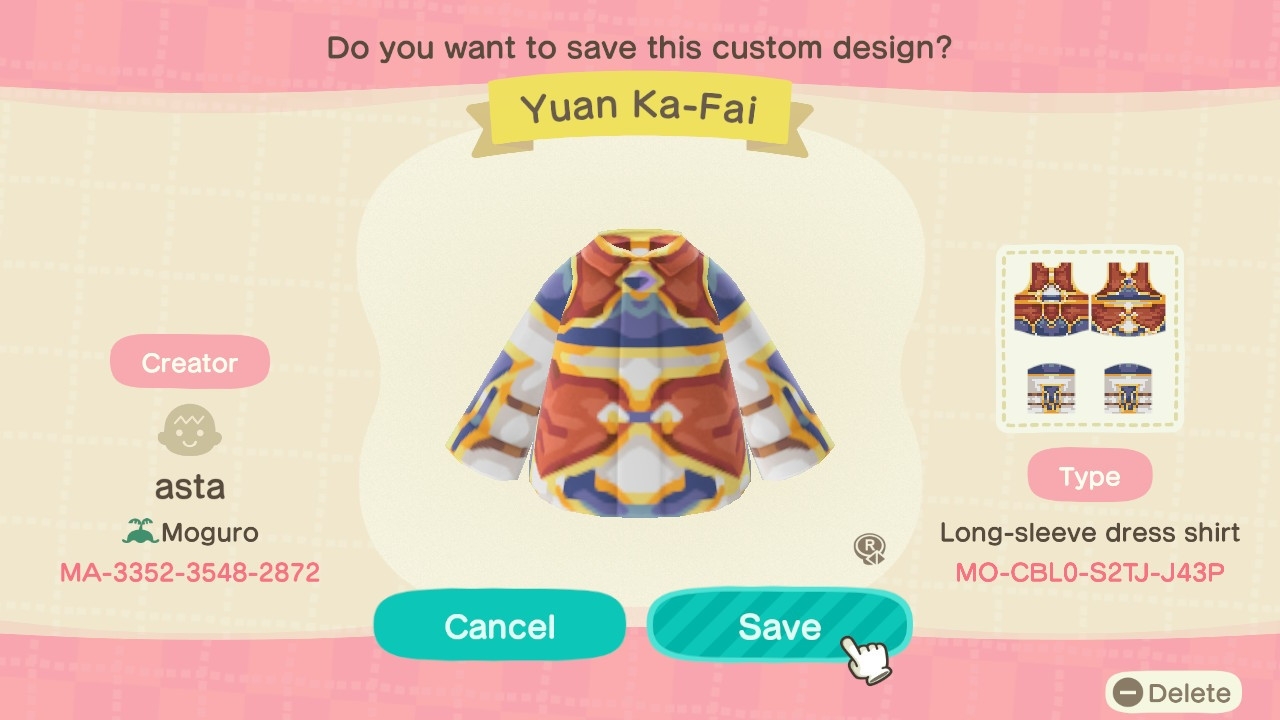1280x720 pixels.
Task: Click the Moguro island palm icon
Action: (139, 532)
